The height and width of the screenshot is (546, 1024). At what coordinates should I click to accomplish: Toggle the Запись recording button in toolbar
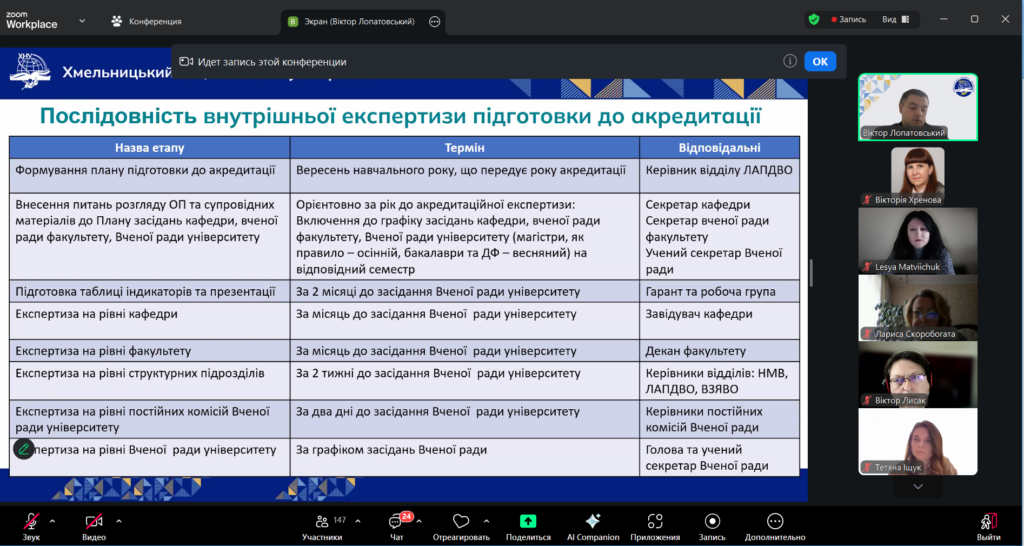tap(712, 521)
